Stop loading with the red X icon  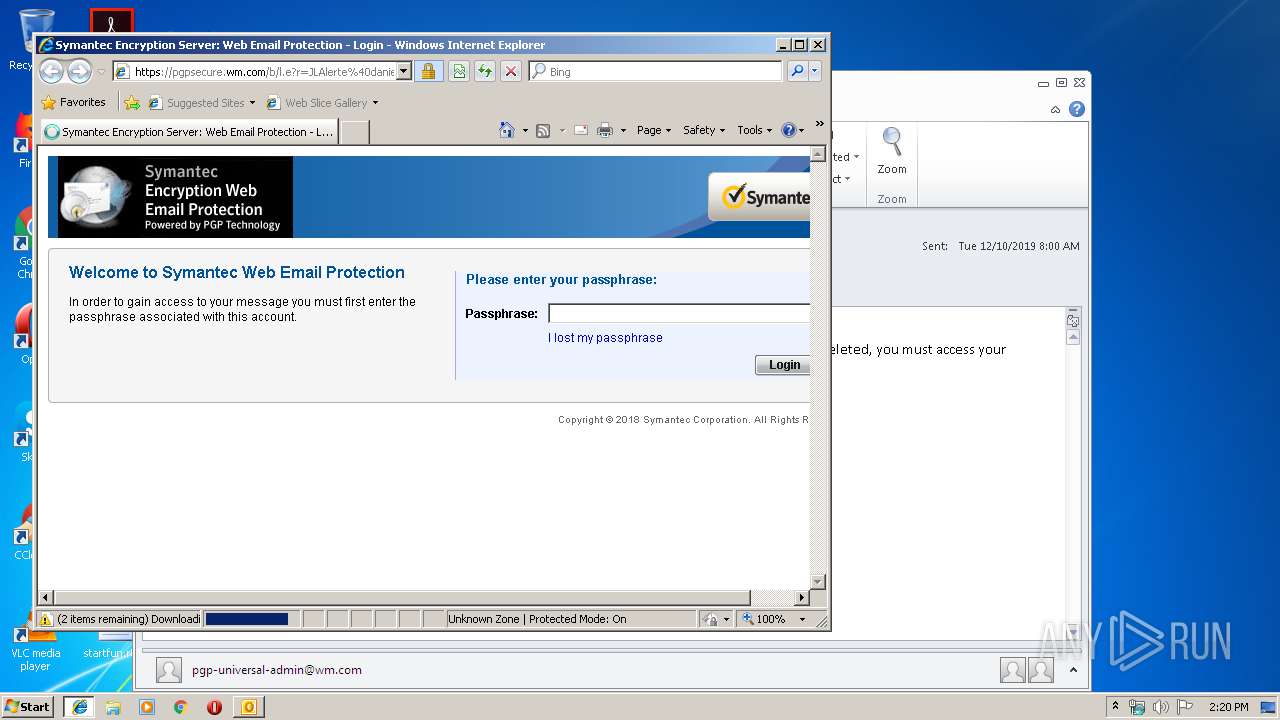511,71
